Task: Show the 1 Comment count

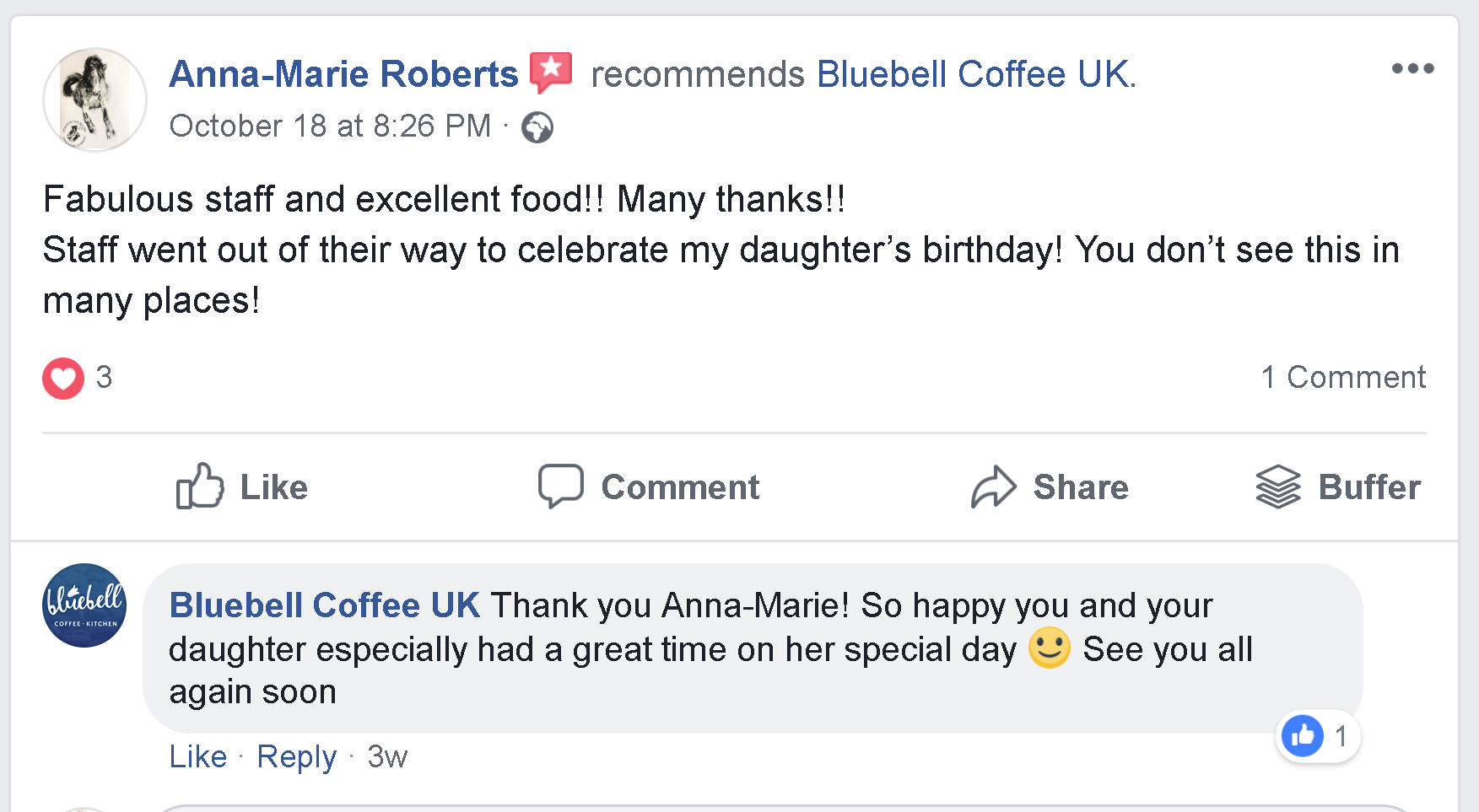Action: (x=1343, y=377)
